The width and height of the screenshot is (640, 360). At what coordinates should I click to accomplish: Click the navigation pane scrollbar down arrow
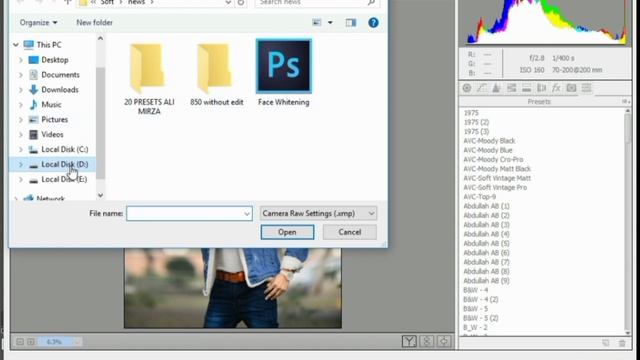(x=100, y=196)
